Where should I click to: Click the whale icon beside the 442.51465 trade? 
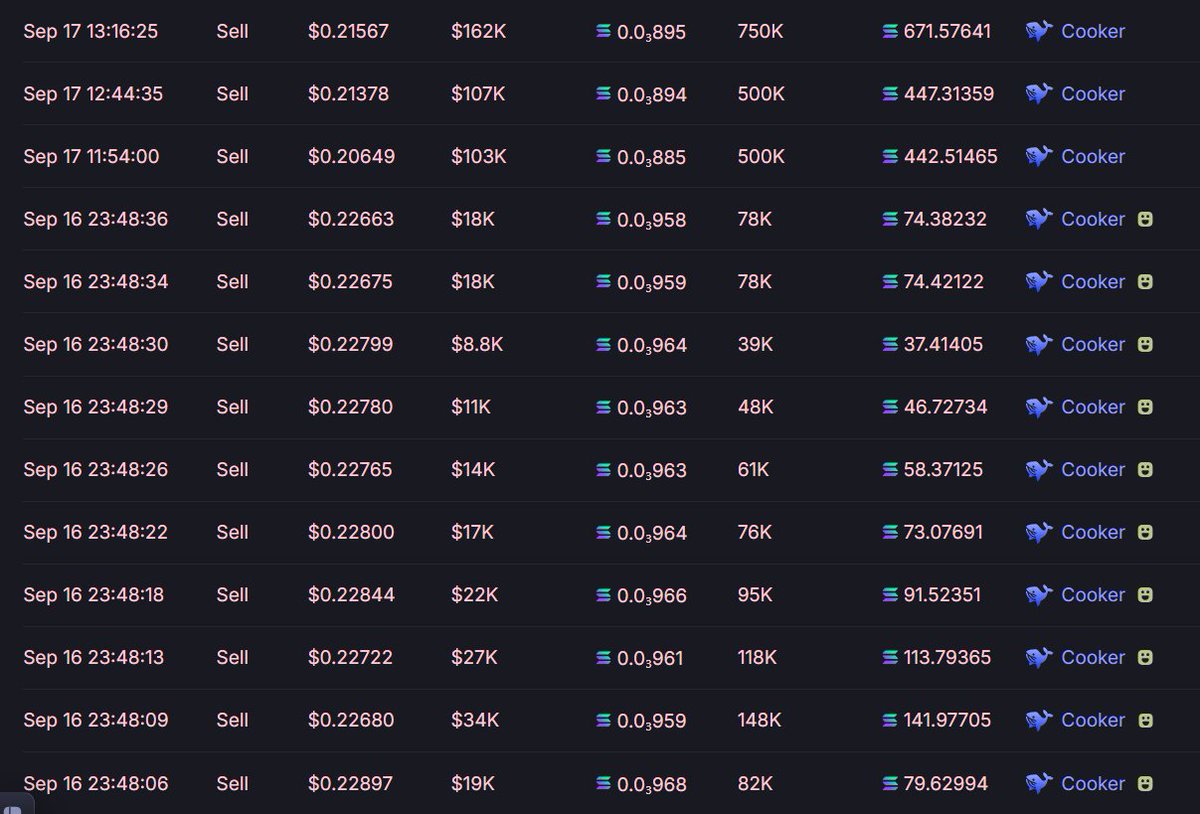[x=1039, y=157]
